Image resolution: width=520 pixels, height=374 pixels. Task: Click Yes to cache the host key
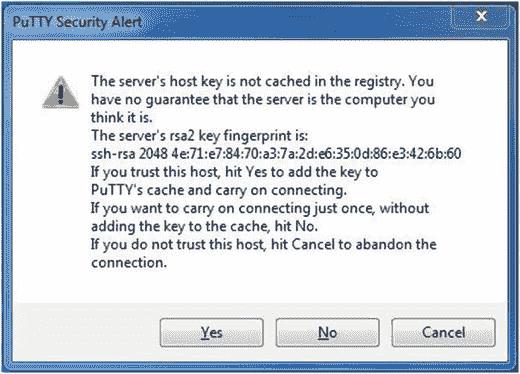[212, 332]
